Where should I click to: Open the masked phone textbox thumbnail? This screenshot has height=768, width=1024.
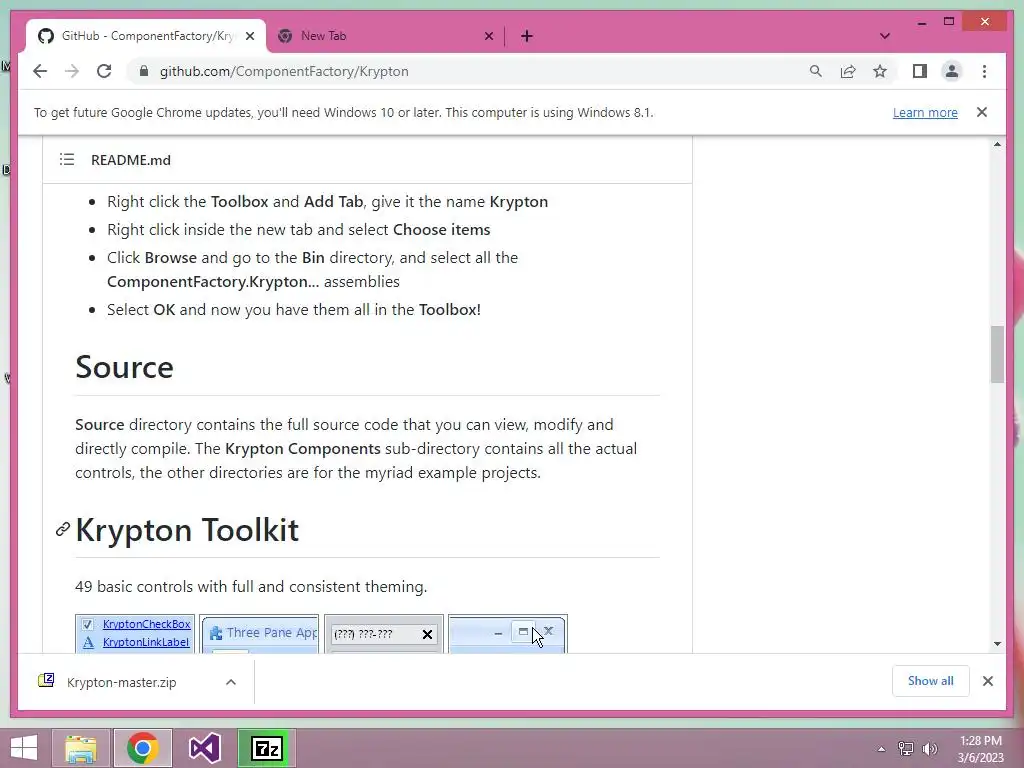(x=384, y=633)
